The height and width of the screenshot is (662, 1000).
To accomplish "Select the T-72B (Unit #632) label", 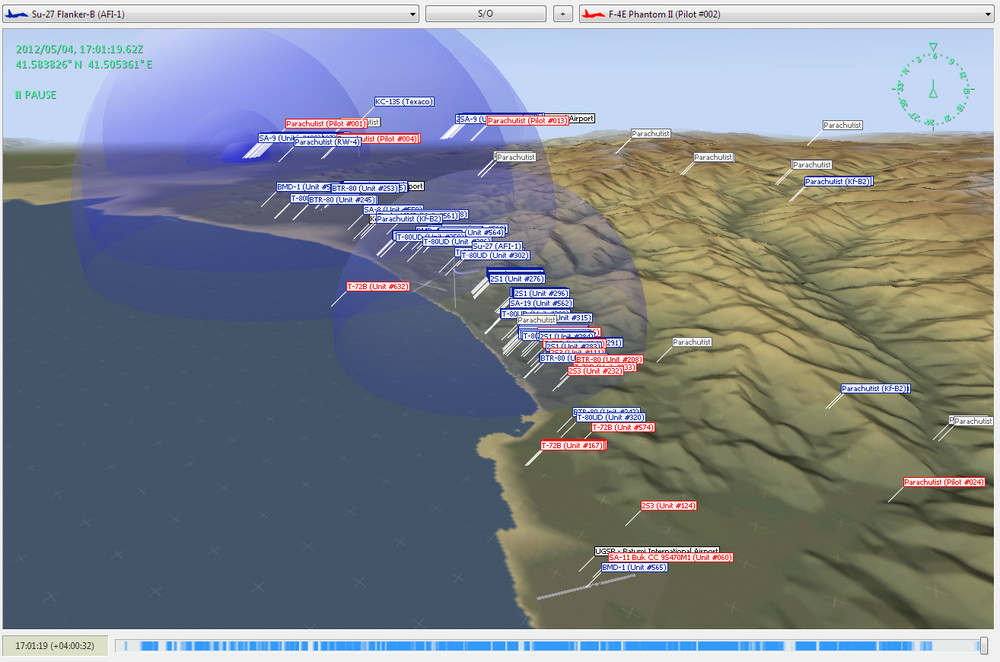I will (x=378, y=286).
